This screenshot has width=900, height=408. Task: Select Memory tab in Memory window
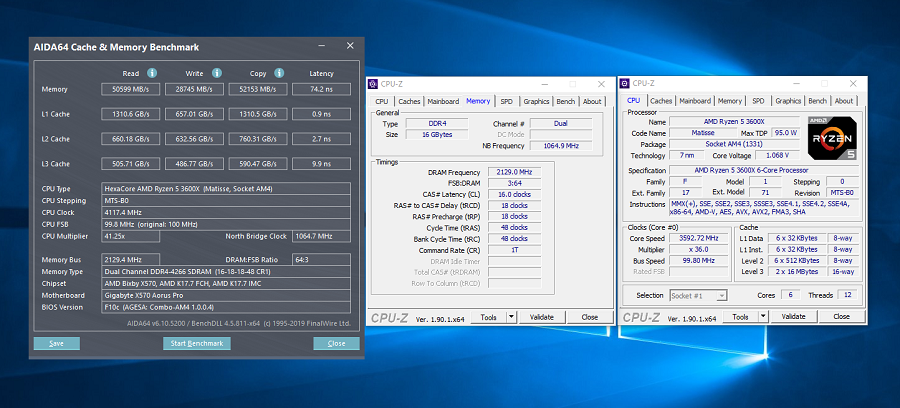(478, 101)
